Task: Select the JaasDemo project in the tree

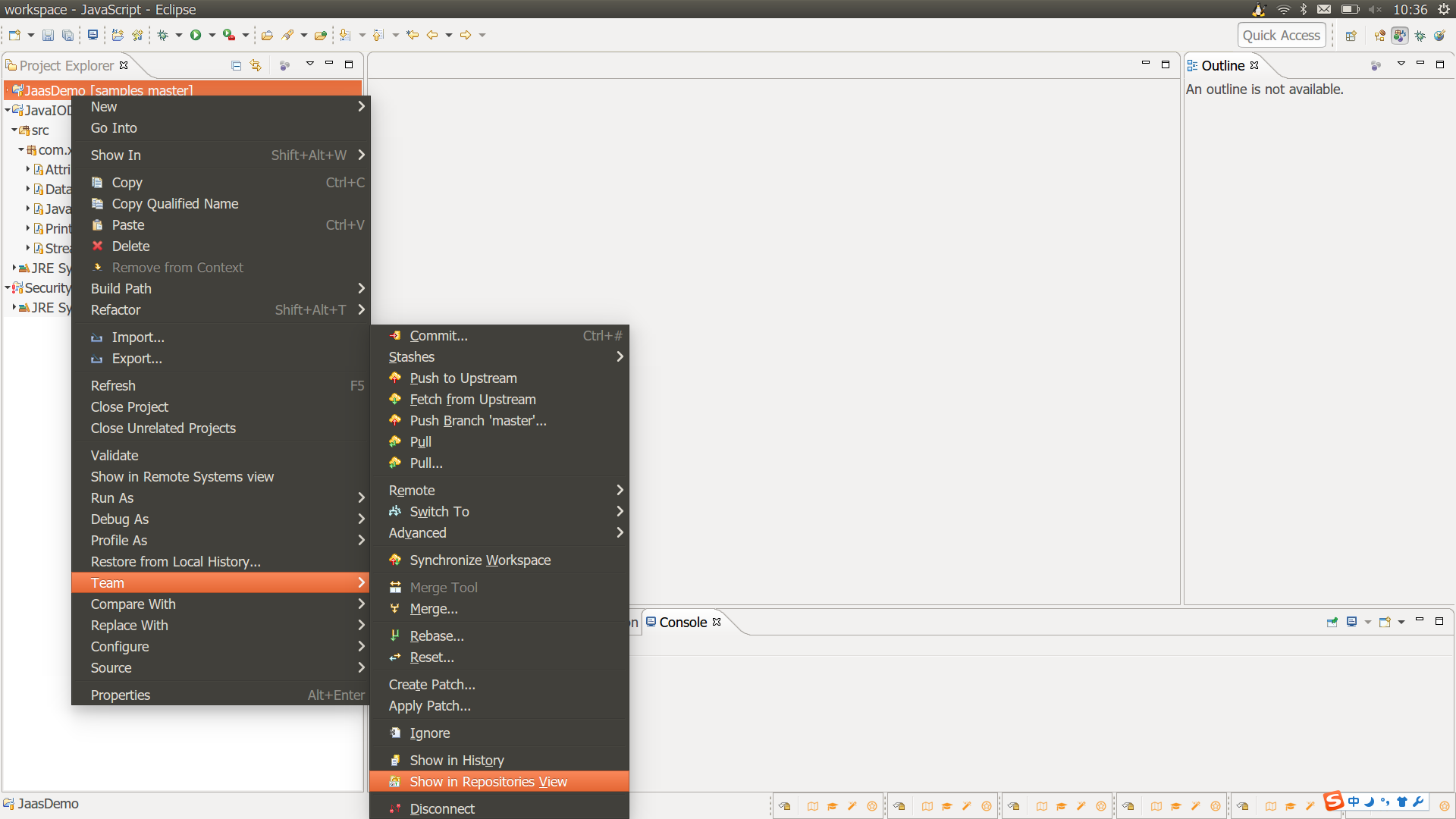Action: click(x=183, y=90)
